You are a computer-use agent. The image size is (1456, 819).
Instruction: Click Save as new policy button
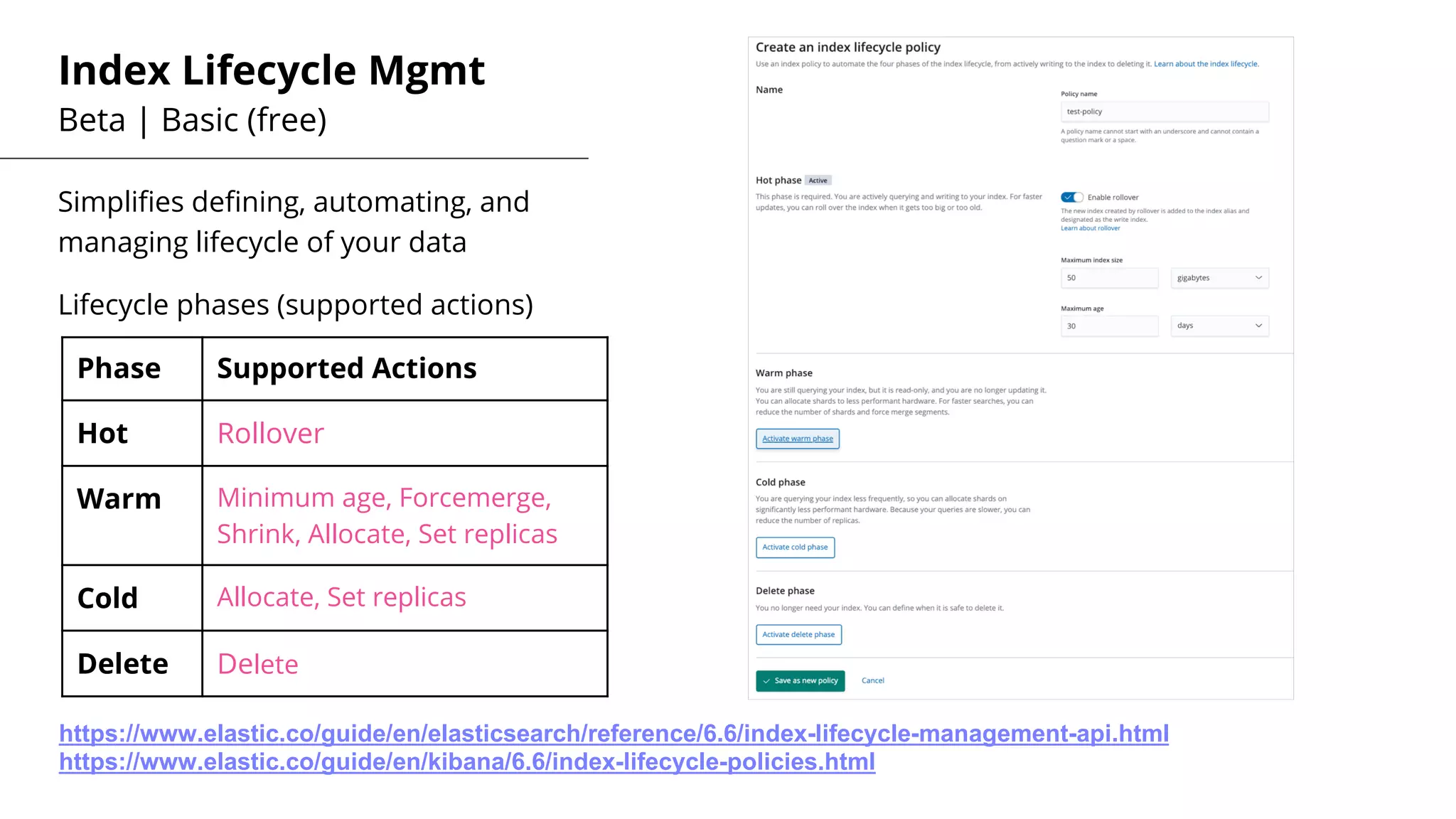pyautogui.click(x=801, y=681)
